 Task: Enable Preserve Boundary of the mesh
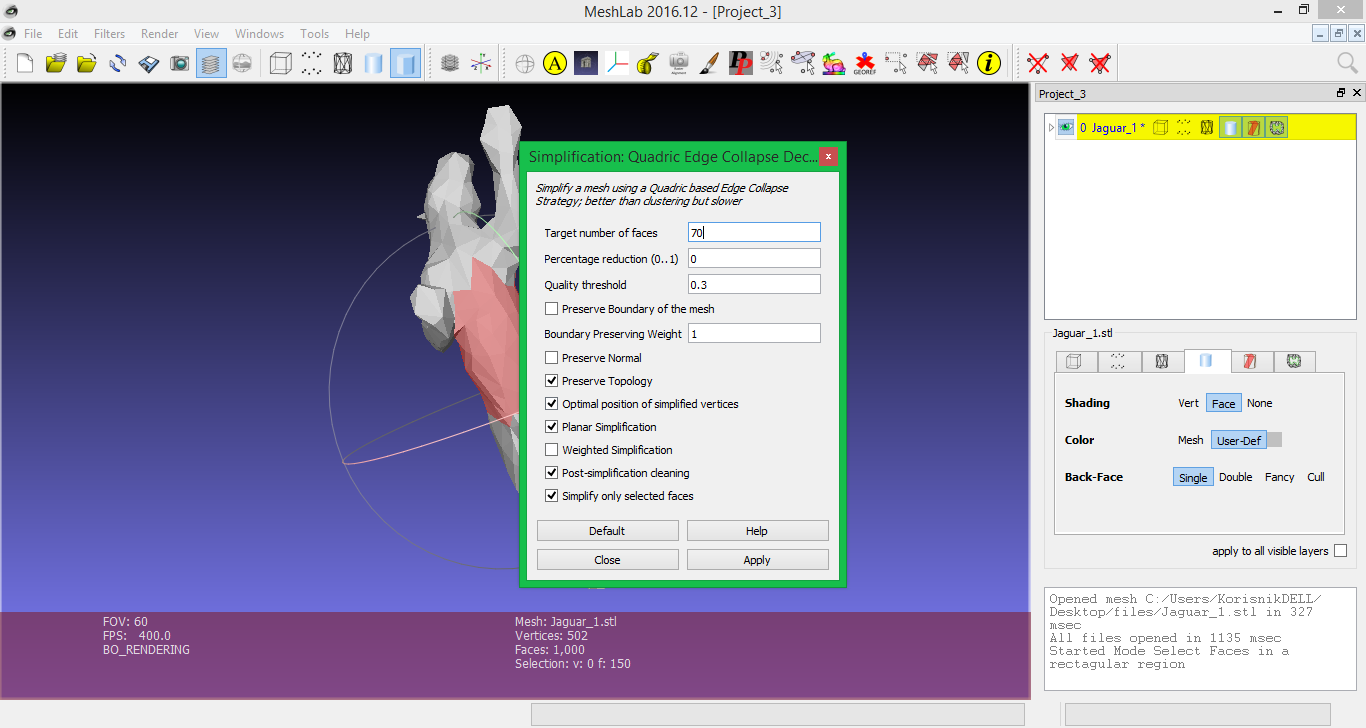coord(552,309)
